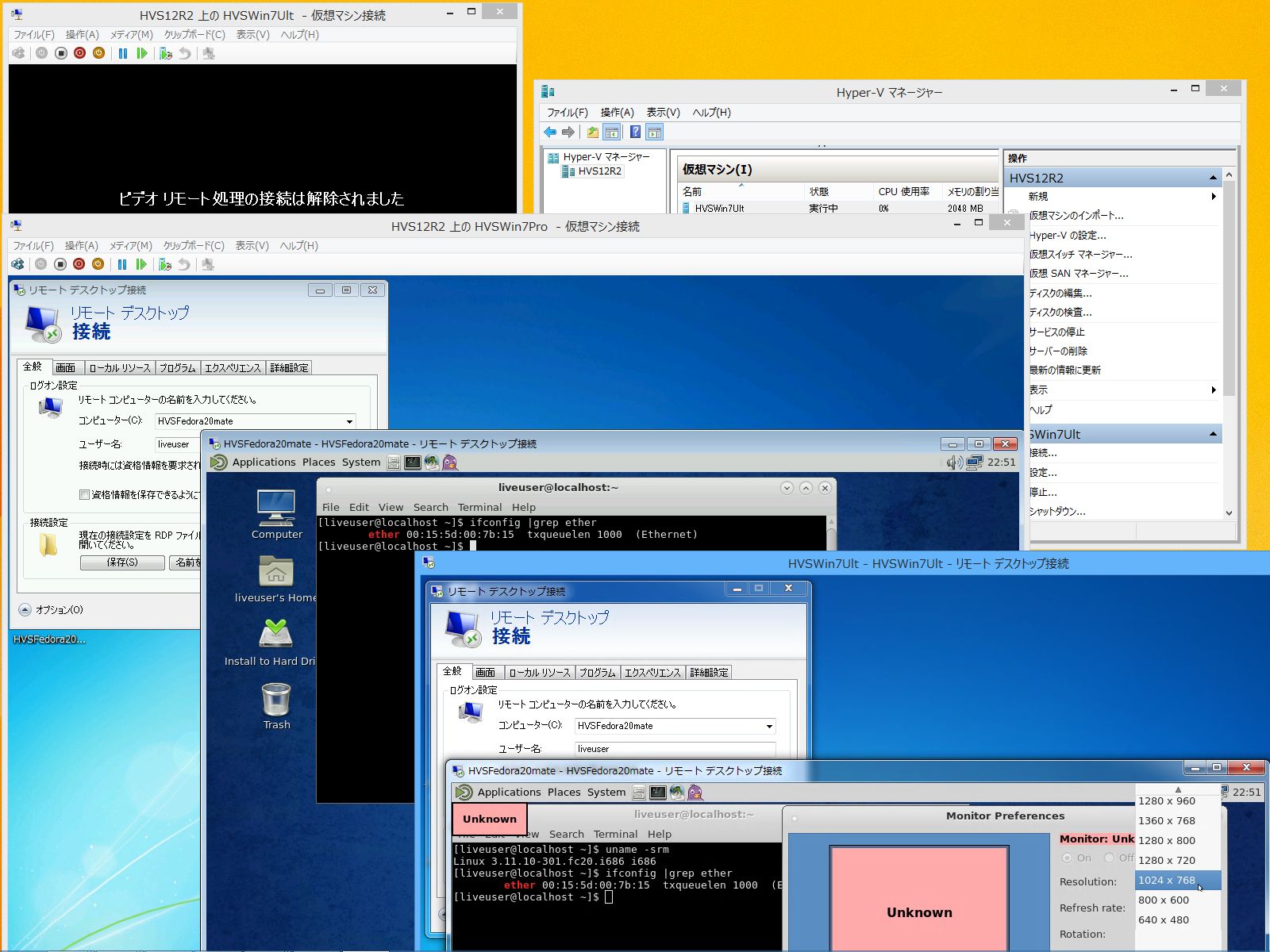Image resolution: width=1270 pixels, height=952 pixels.
Task: Click Checkpoint icon in HVSWin7Ult toolbar
Action: coord(165,53)
